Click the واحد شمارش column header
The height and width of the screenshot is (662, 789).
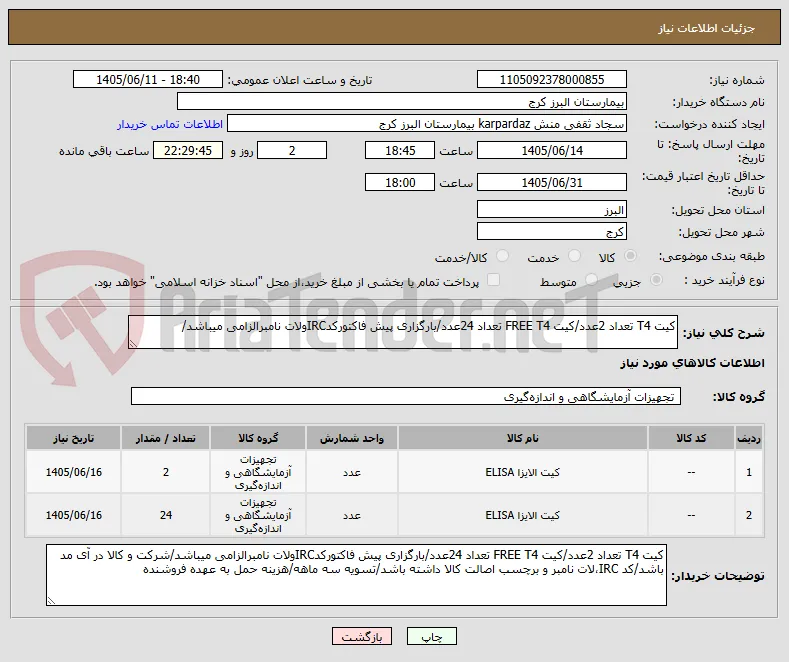352,438
